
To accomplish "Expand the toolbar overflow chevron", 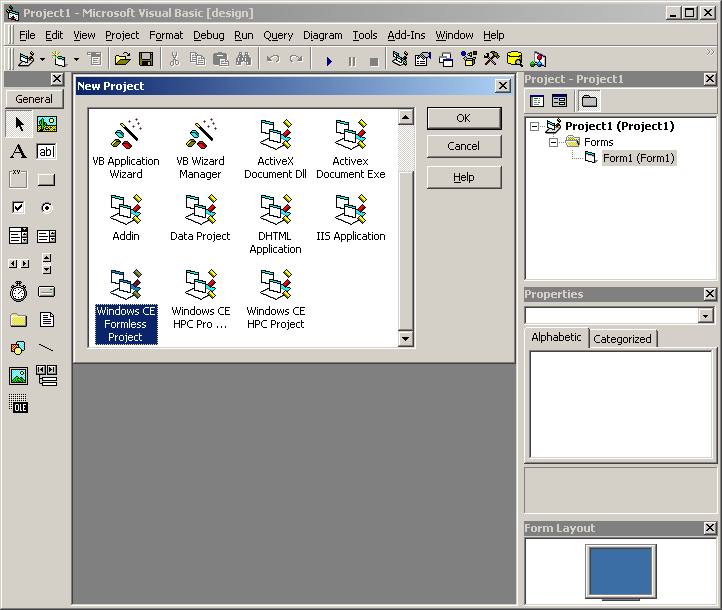I will pos(710,52).
